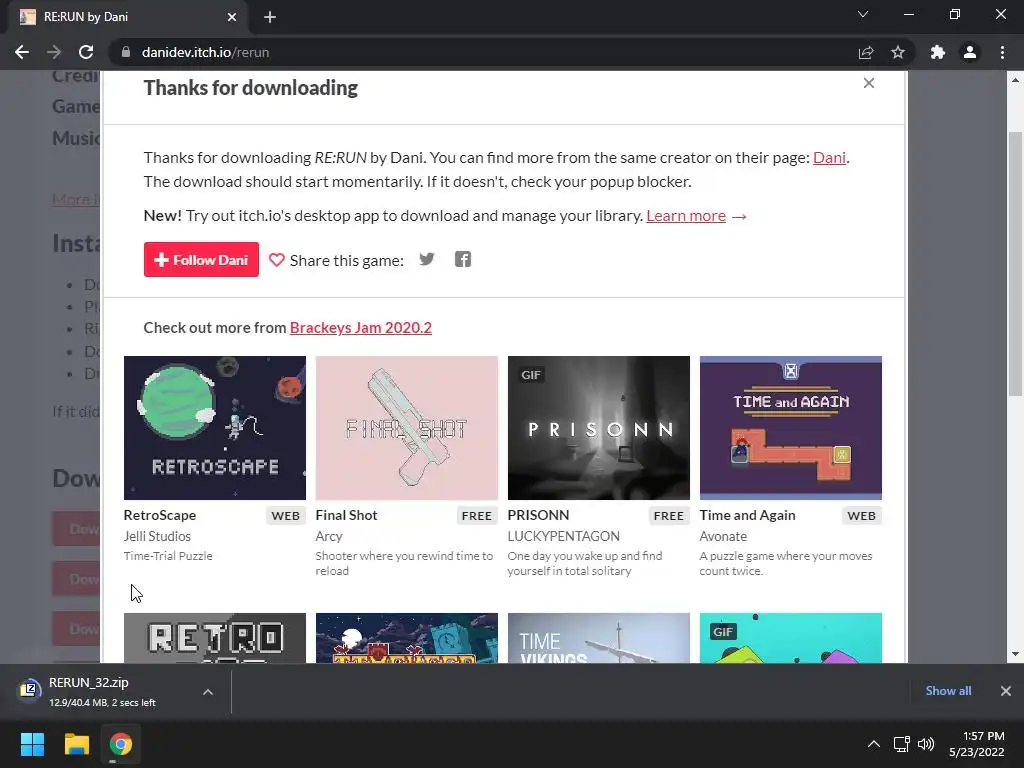The image size is (1024, 768).
Task: Click the Time and Again title
Action: coord(748,515)
